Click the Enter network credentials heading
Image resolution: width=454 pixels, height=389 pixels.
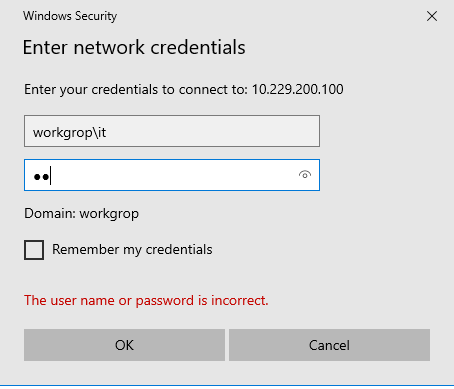tap(134, 47)
